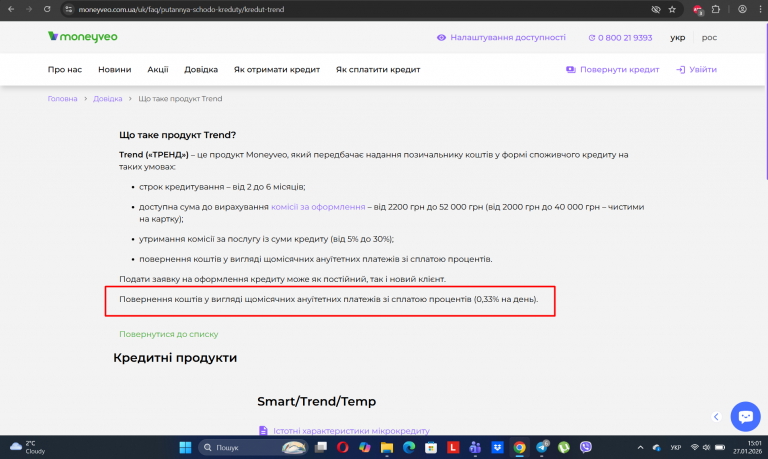
Task: Click the page vertical scrollbar
Action: 766,103
